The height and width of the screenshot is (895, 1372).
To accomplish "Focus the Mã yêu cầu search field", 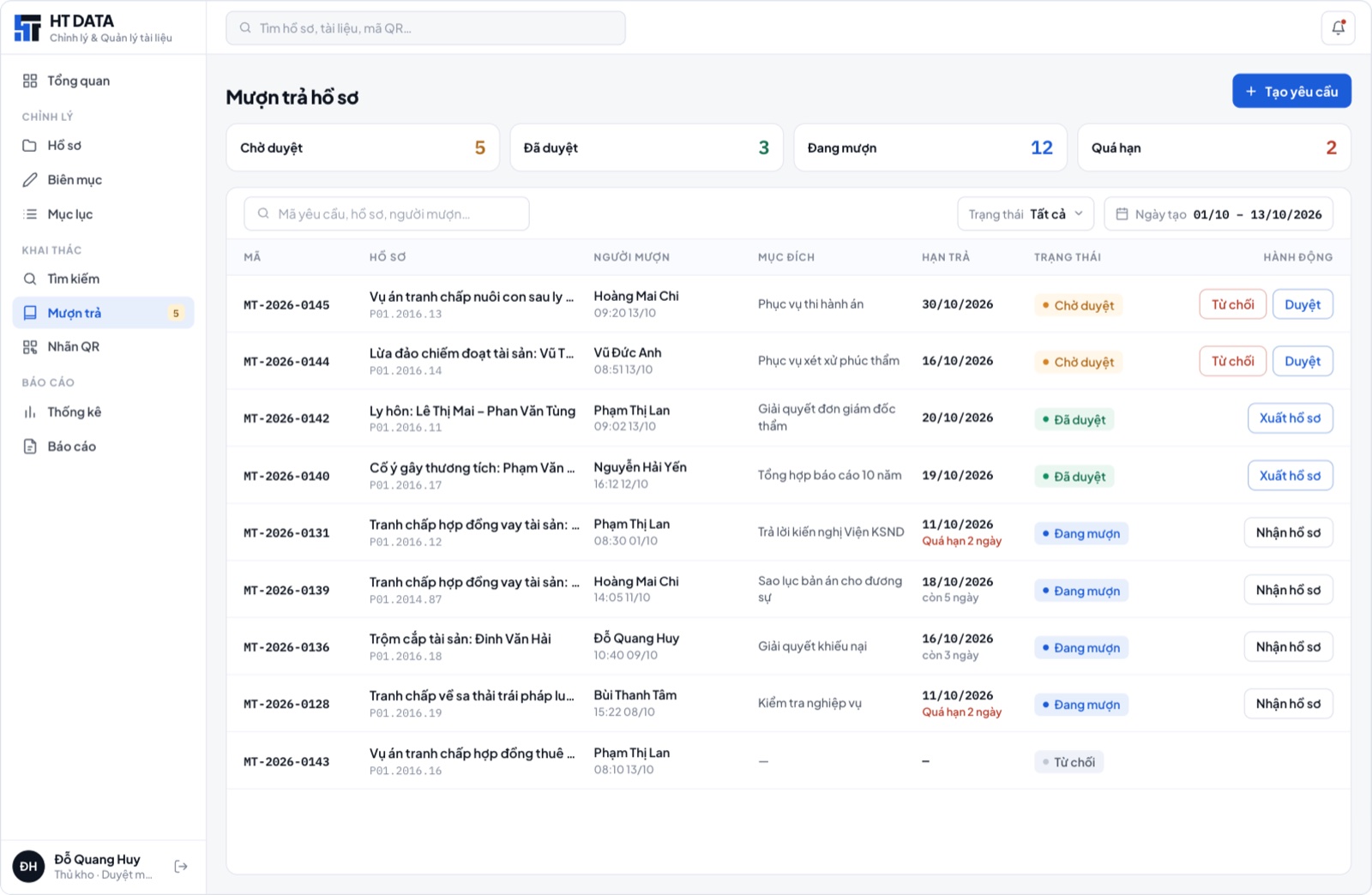I will [x=387, y=213].
